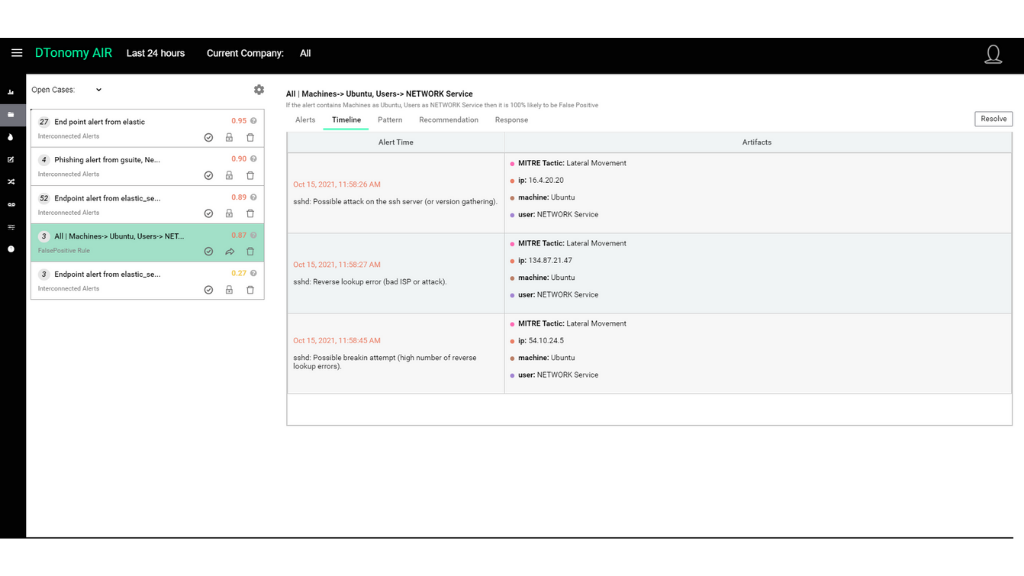Viewport: 1024px width, 576px height.
Task: Open the case list settings gear
Action: 259,90
